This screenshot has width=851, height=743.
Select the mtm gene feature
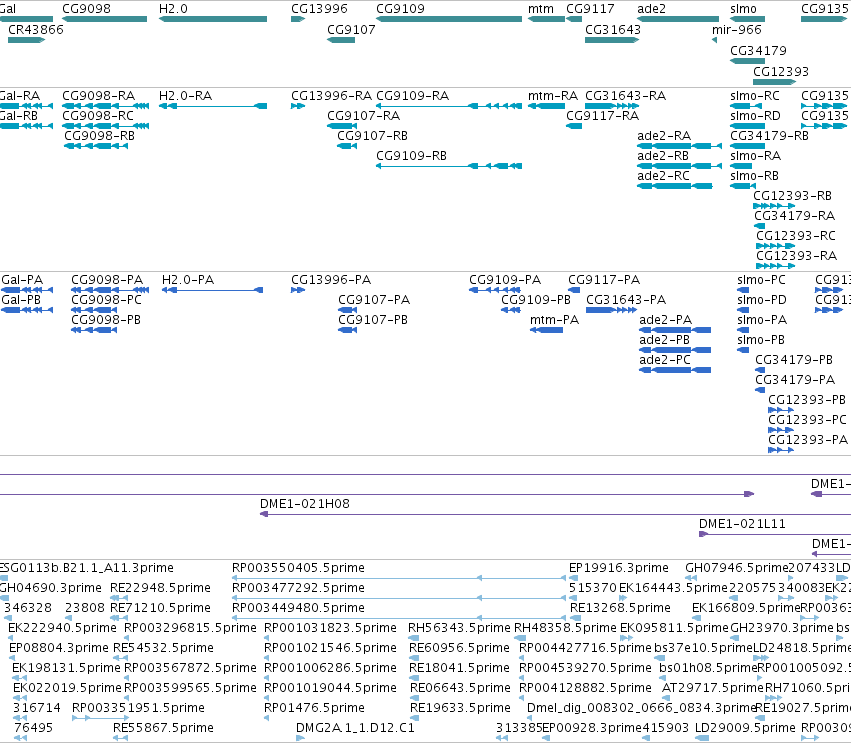[547, 19]
